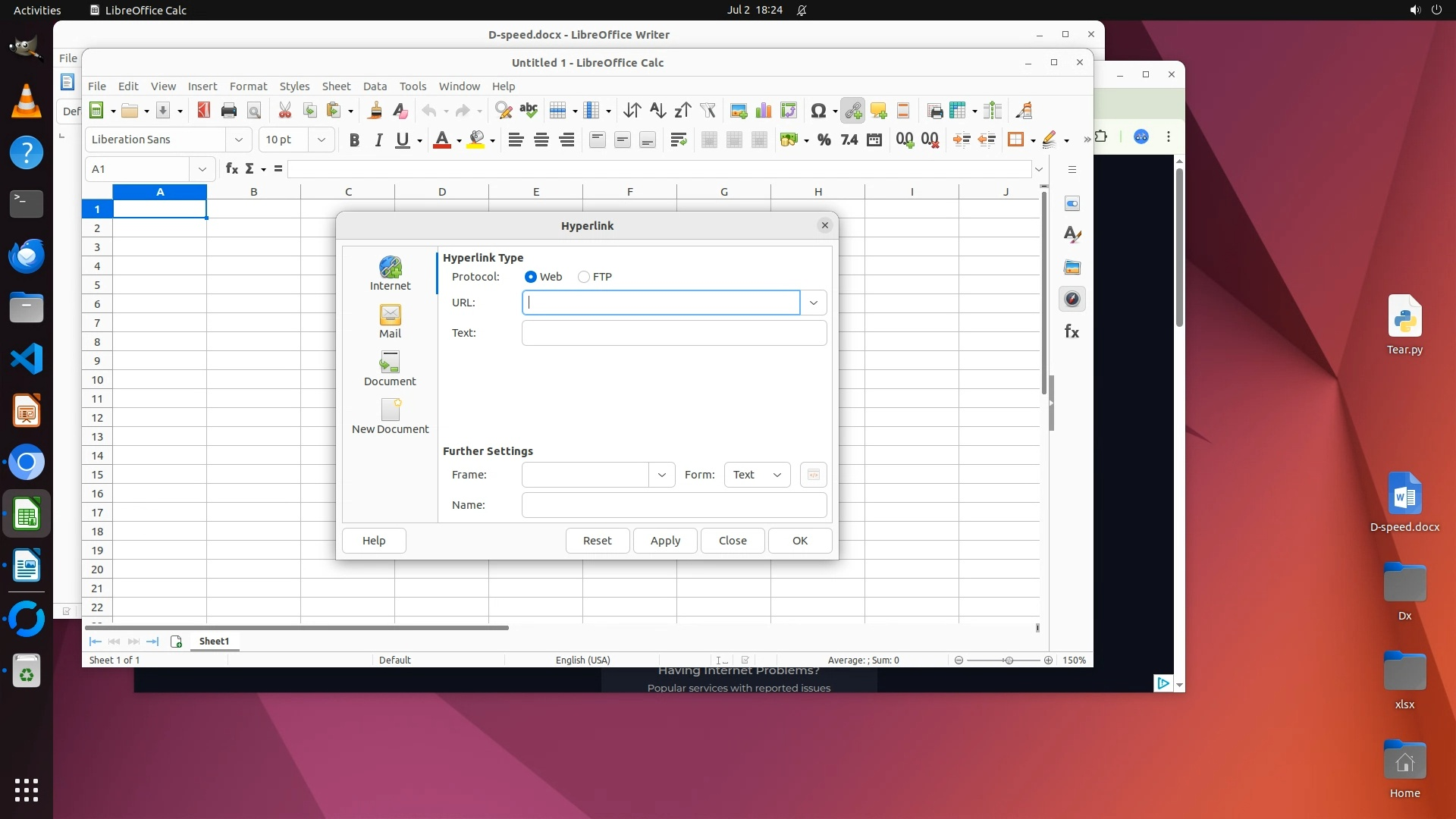Select the Web protocol radio button
Image resolution: width=1456 pixels, height=819 pixels.
tap(531, 277)
